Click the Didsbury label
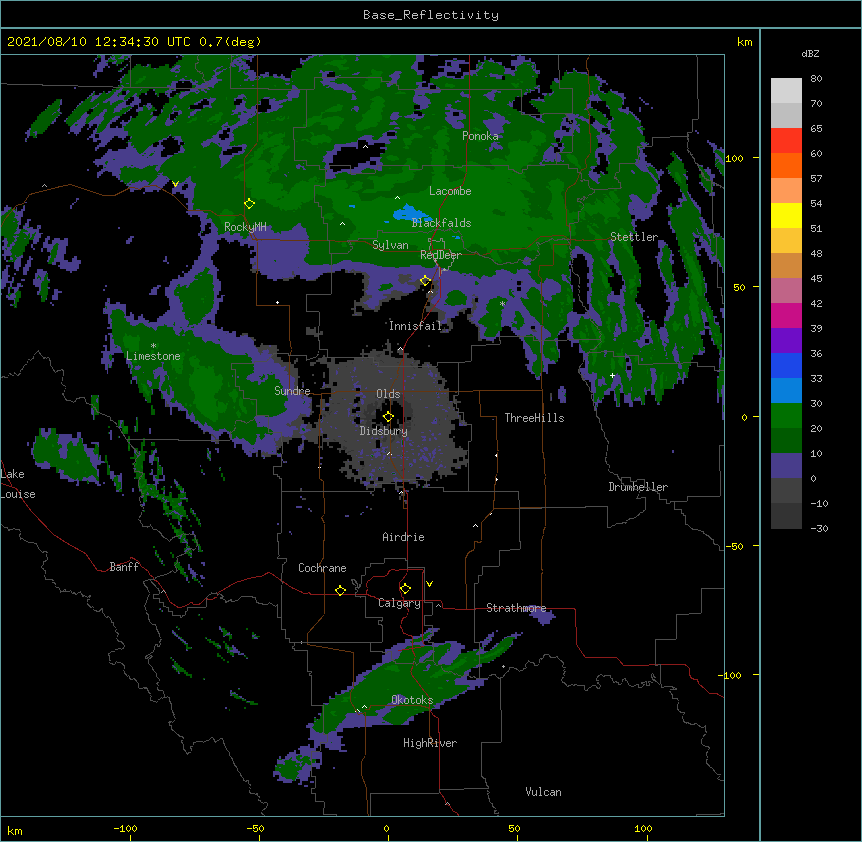 click(384, 431)
